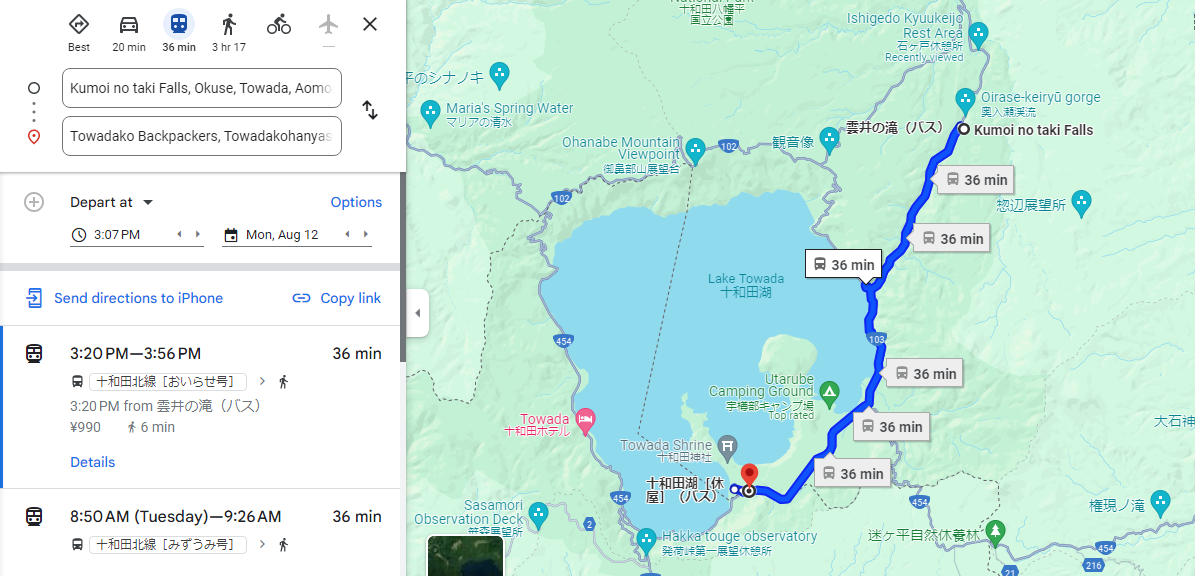Click the Kumoi no taki Falls origin field
The width and height of the screenshot is (1195, 576).
201,88
